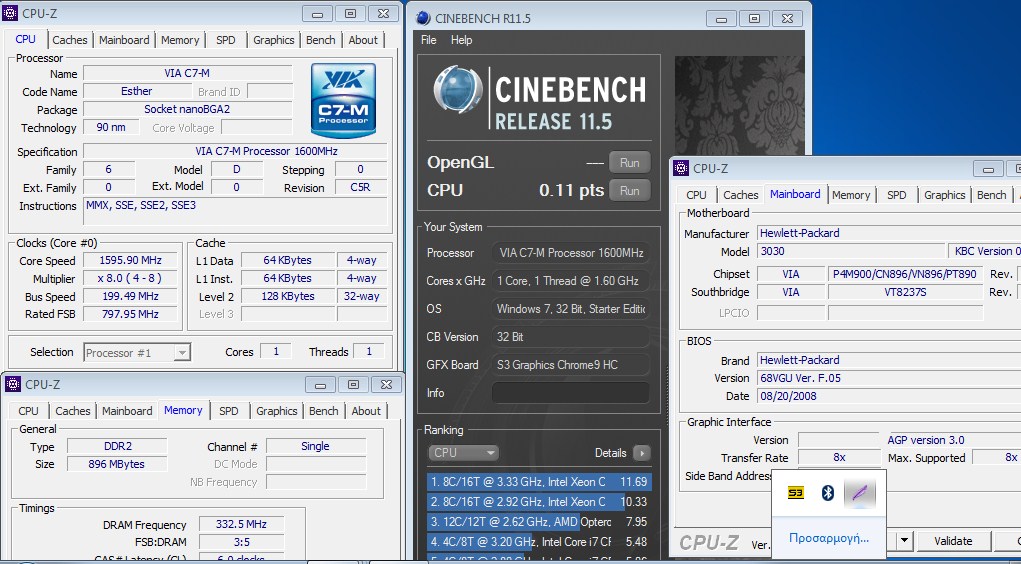This screenshot has width=1021, height=564.
Task: Open the Cinebench File menu
Action: [x=428, y=40]
